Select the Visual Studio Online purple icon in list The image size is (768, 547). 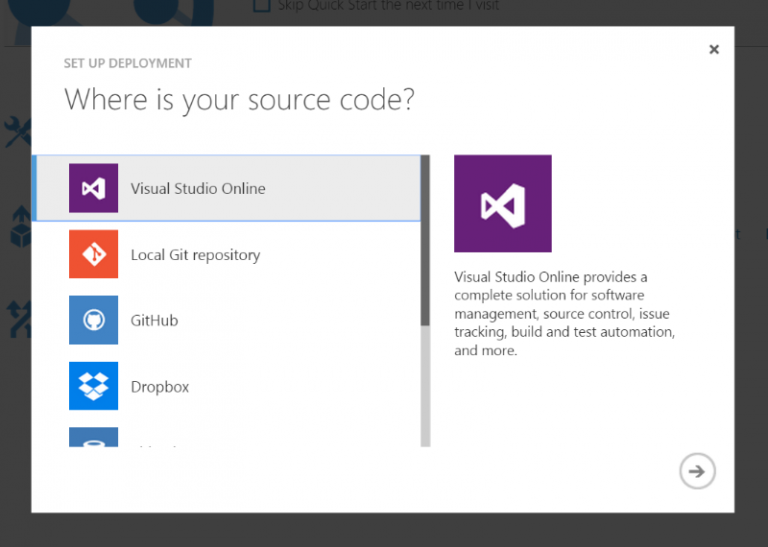pyautogui.click(x=93, y=188)
